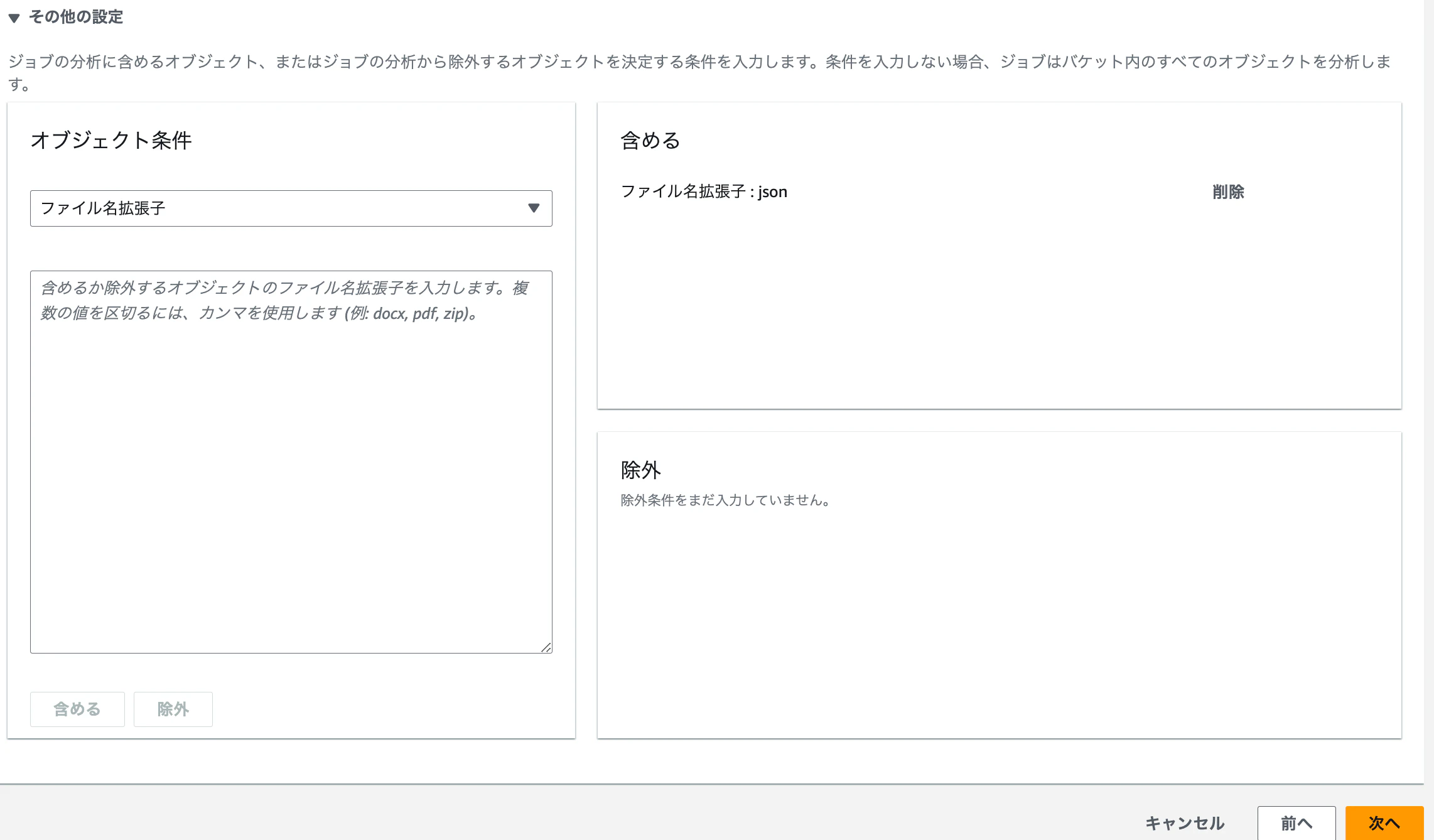Click the 除外条件をまだ入力していません message

725,500
